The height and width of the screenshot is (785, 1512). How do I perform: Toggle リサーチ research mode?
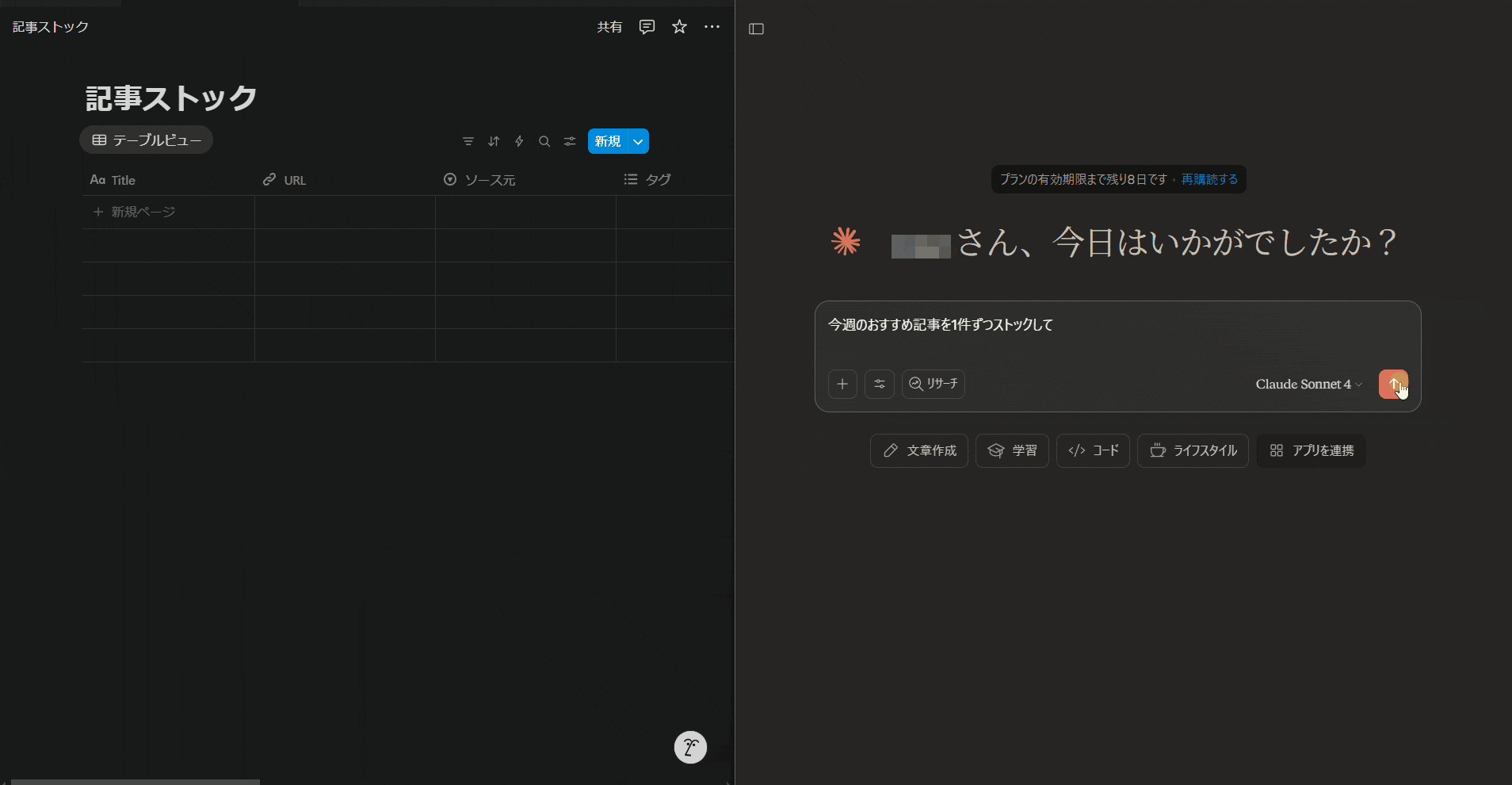933,384
